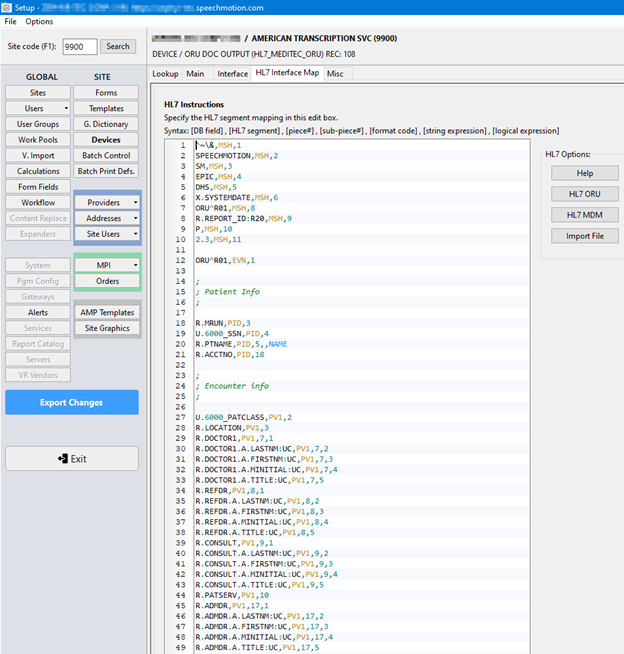This screenshot has height=654, width=624.
Task: Open site Templates
Action: coord(106,108)
